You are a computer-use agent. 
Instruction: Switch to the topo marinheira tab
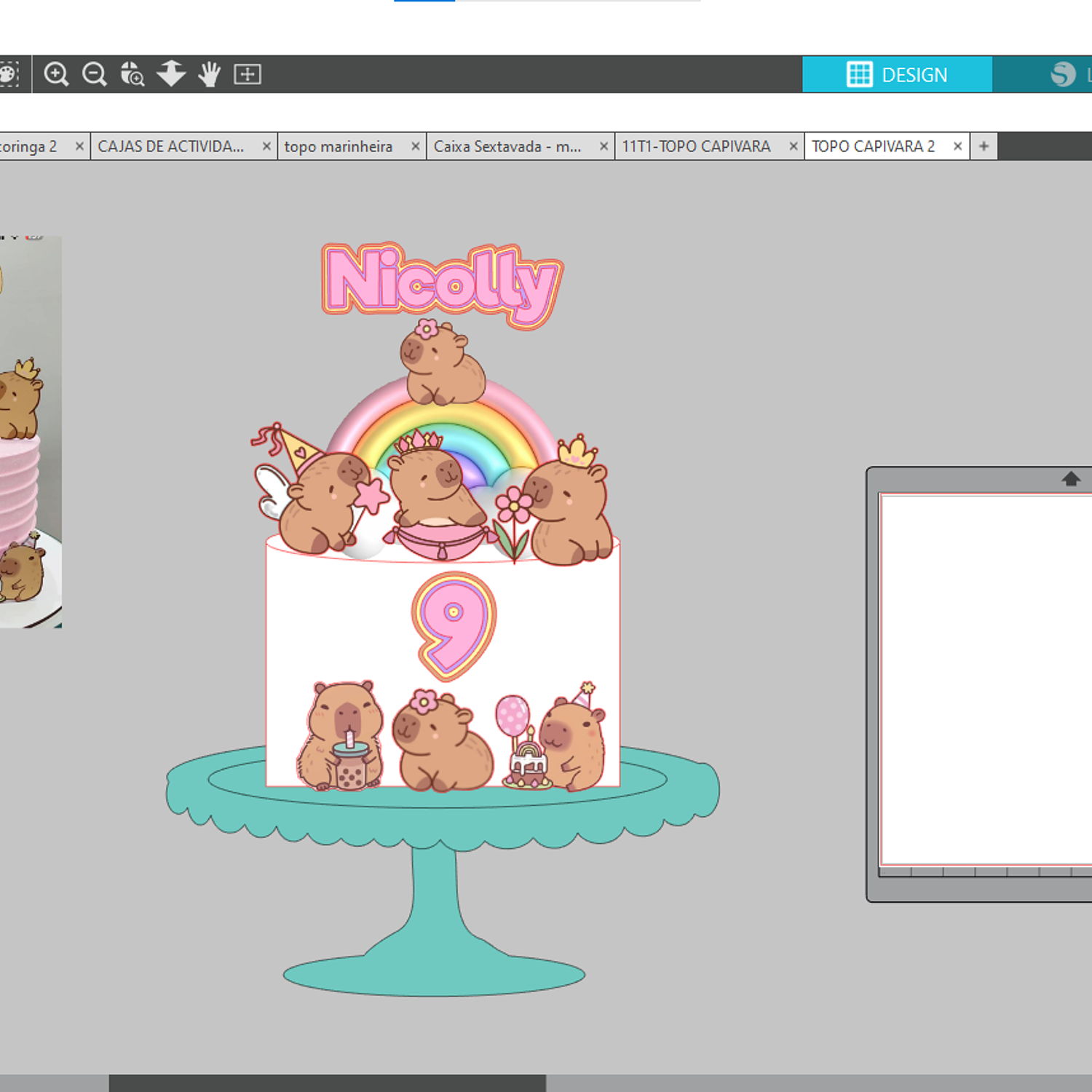339,146
